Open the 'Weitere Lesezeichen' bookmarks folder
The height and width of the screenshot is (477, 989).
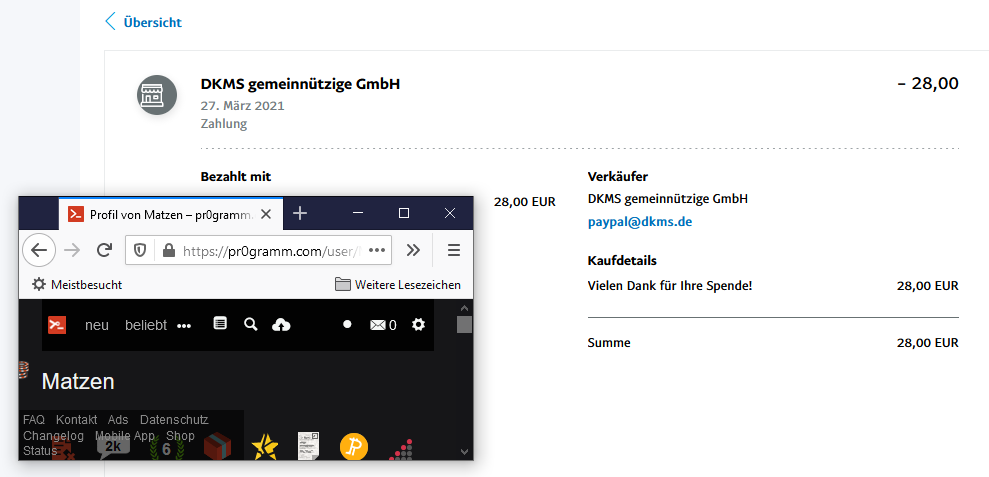pyautogui.click(x=398, y=285)
